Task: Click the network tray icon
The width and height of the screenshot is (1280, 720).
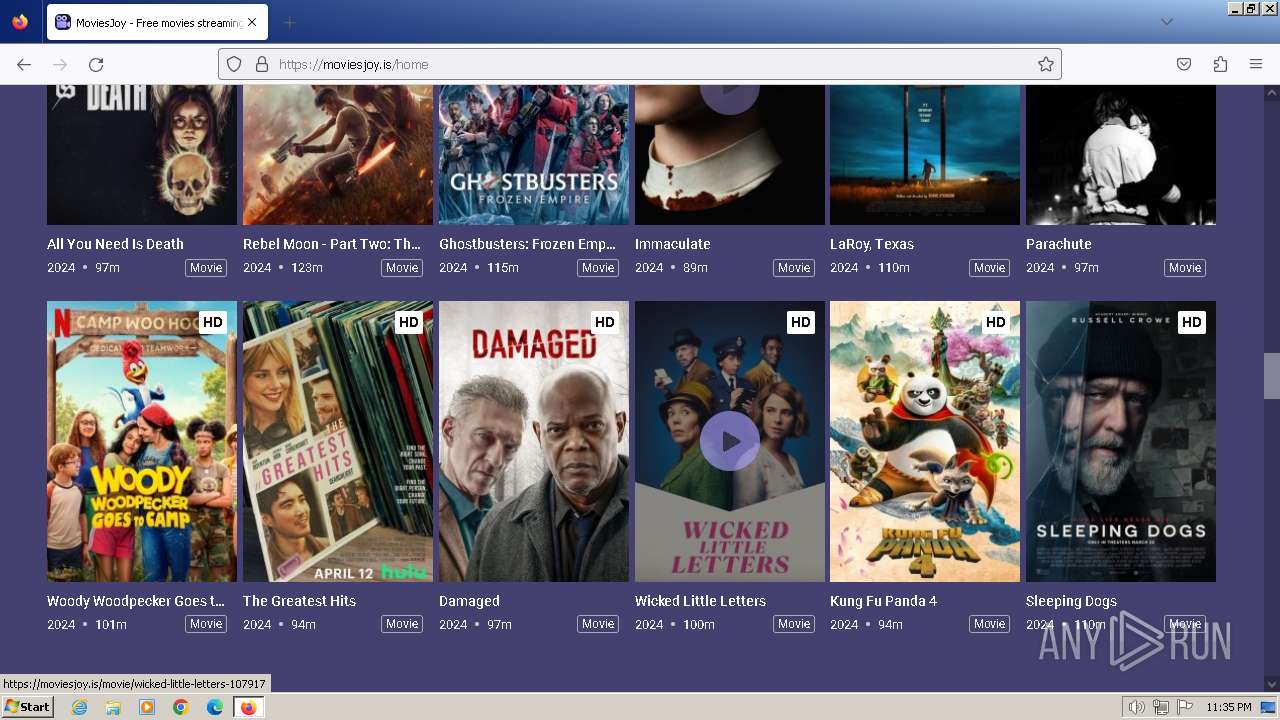Action: click(1161, 707)
